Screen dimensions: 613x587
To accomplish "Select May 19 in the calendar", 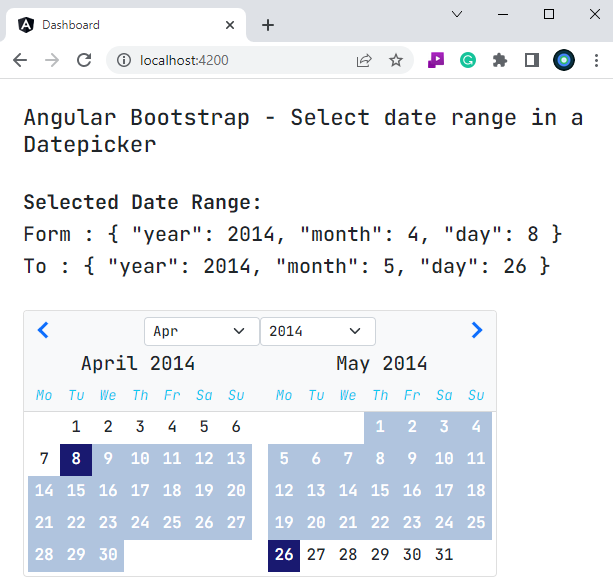I will tap(284, 522).
